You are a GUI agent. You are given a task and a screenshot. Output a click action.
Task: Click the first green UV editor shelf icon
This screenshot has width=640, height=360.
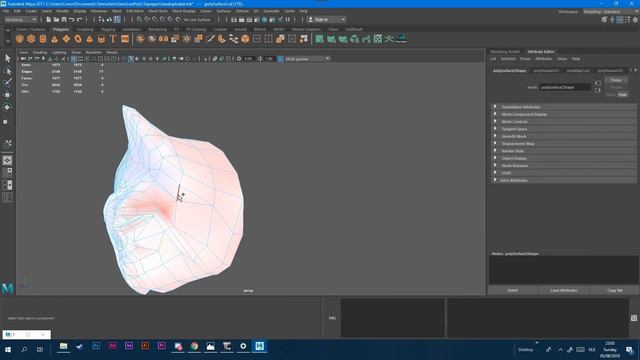tap(319, 39)
